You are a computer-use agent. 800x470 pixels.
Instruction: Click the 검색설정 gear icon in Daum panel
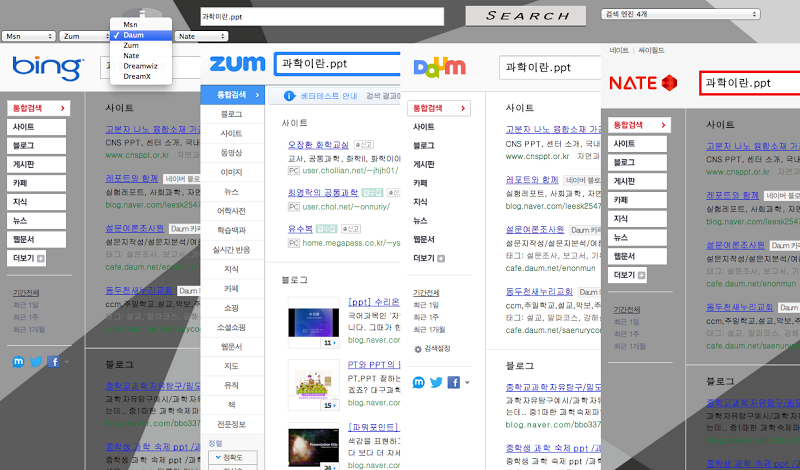pyautogui.click(x=419, y=348)
